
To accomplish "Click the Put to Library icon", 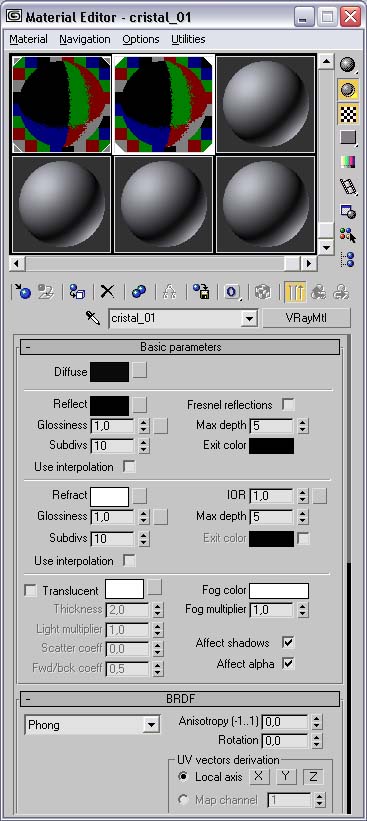I will (x=201, y=292).
